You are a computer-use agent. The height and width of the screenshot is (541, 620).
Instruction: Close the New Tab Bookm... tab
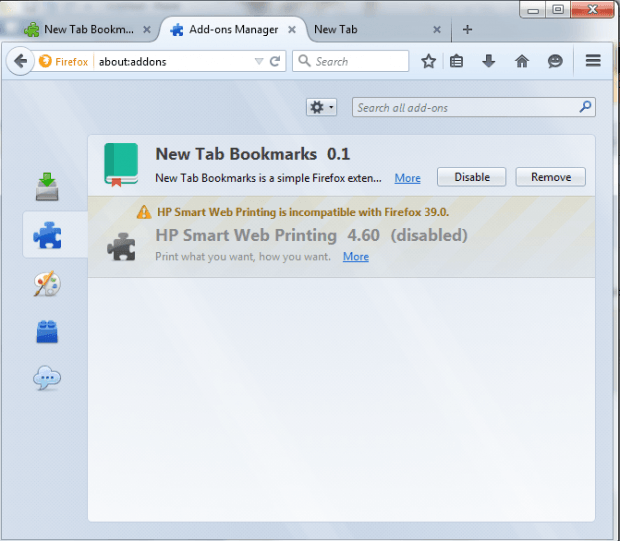pos(147,30)
